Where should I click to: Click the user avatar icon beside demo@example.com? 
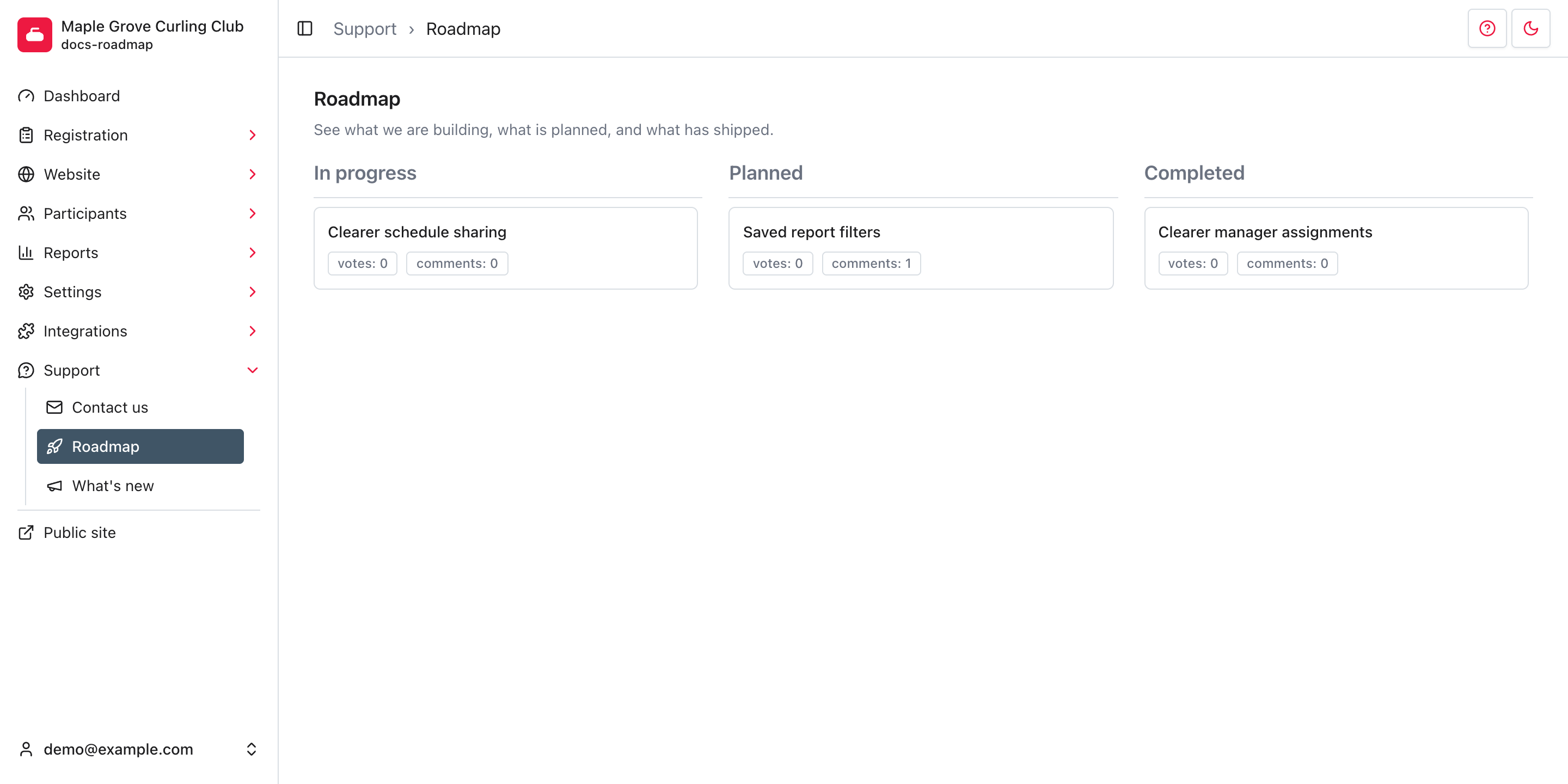point(26,749)
